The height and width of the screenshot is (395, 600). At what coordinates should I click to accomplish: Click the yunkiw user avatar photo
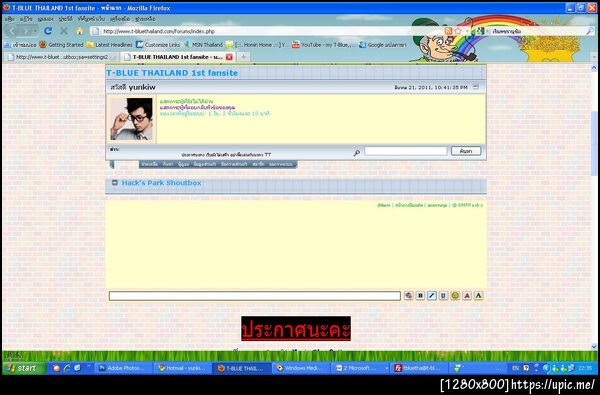pyautogui.click(x=131, y=119)
